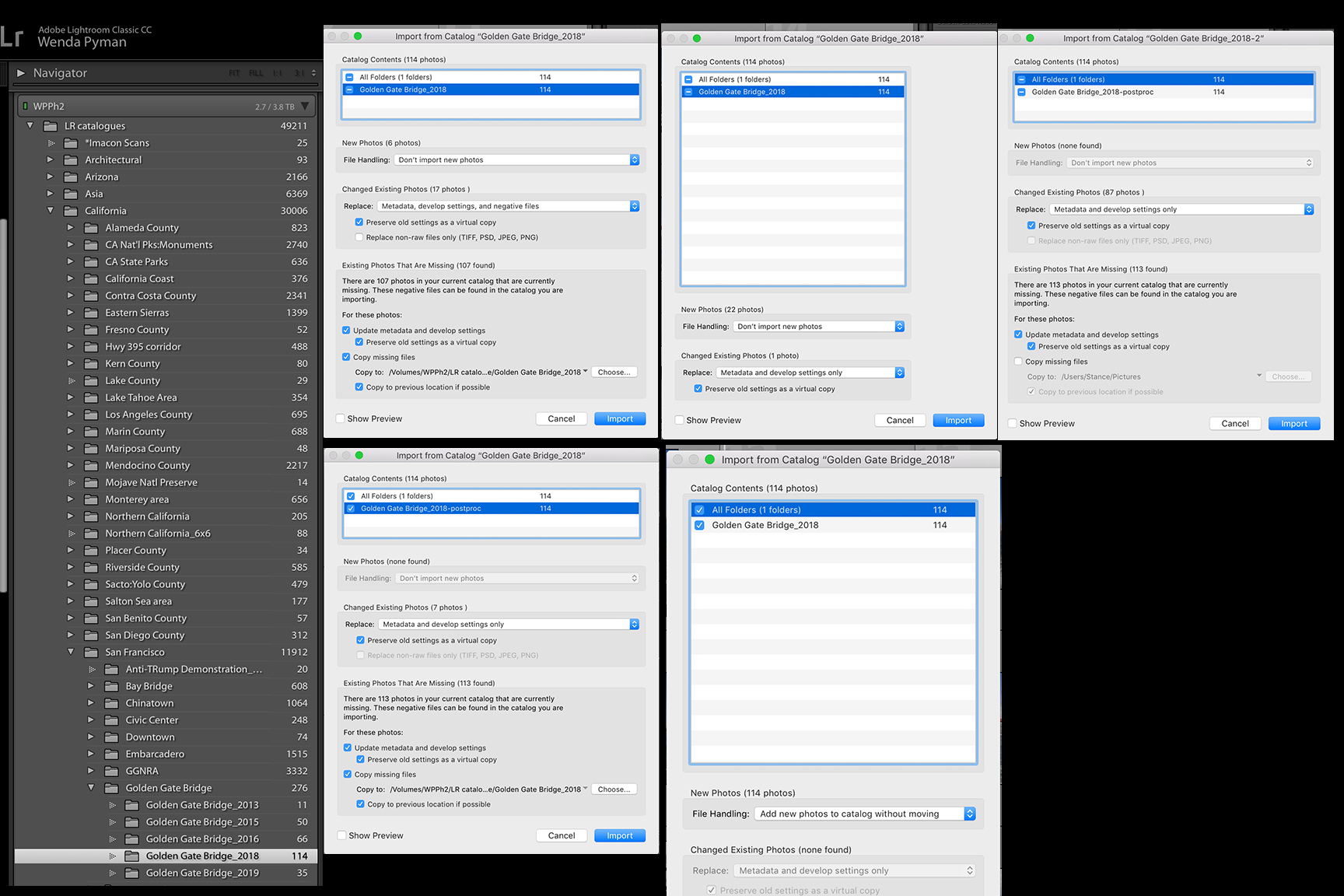Viewport: 1344px width, 896px height.
Task: Collapse the San Francisco folder
Action: [71, 653]
